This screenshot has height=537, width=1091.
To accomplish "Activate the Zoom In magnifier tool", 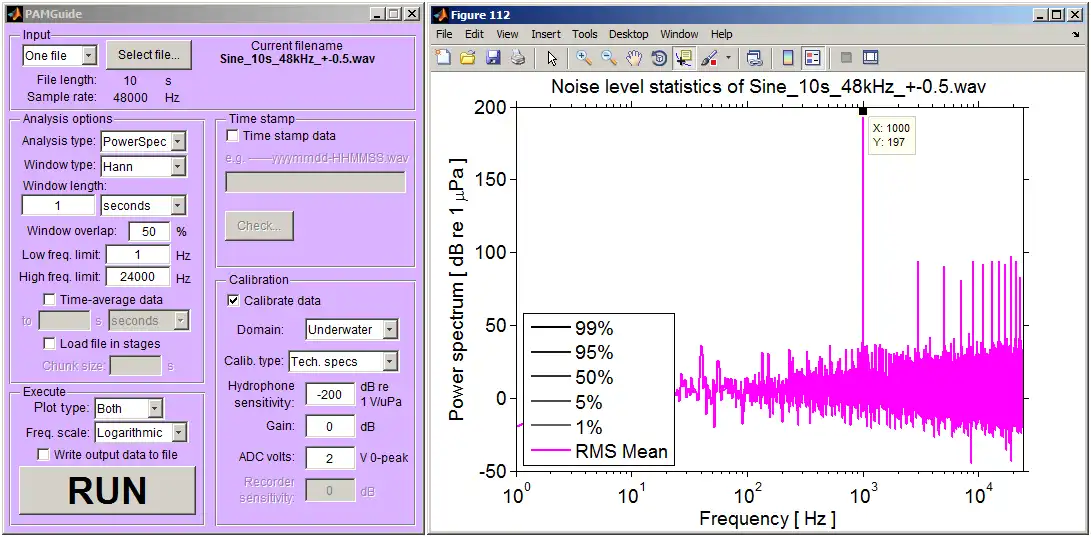I will pos(584,58).
